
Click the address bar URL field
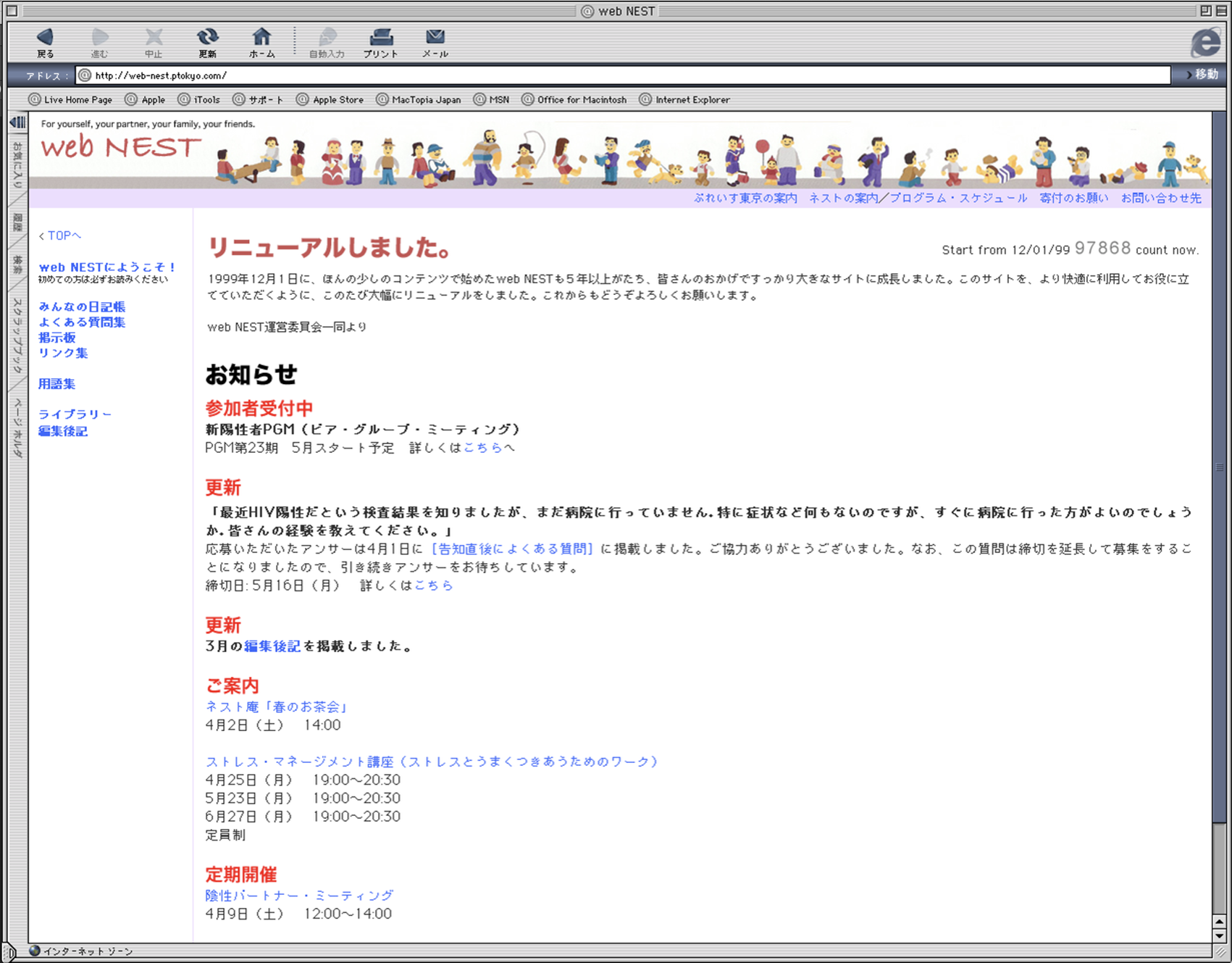tap(623, 75)
